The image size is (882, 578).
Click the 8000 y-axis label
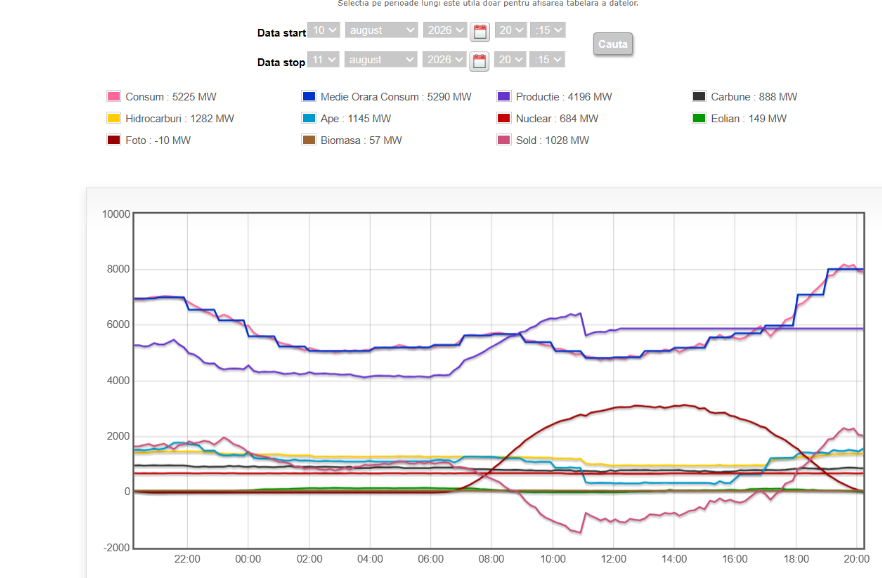[119, 269]
